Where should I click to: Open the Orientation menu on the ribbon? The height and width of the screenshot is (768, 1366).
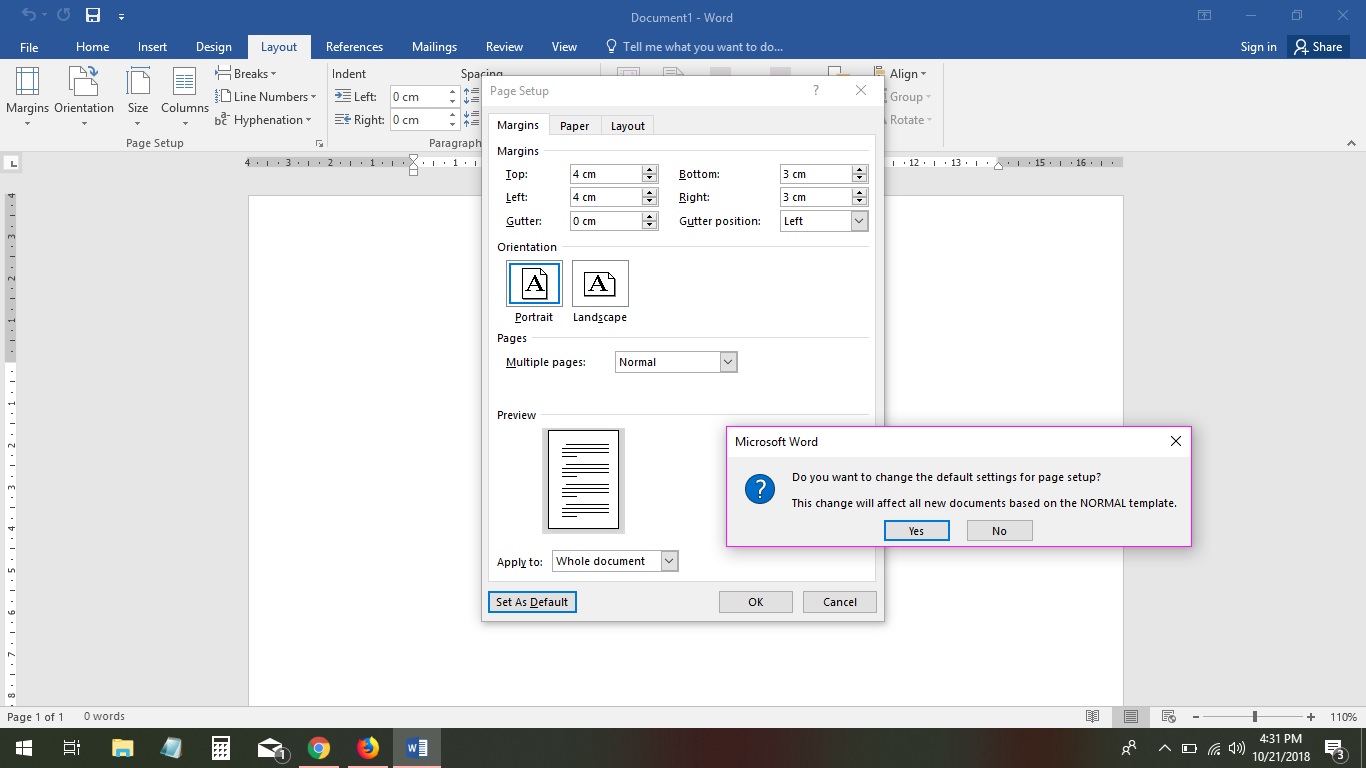click(x=84, y=96)
